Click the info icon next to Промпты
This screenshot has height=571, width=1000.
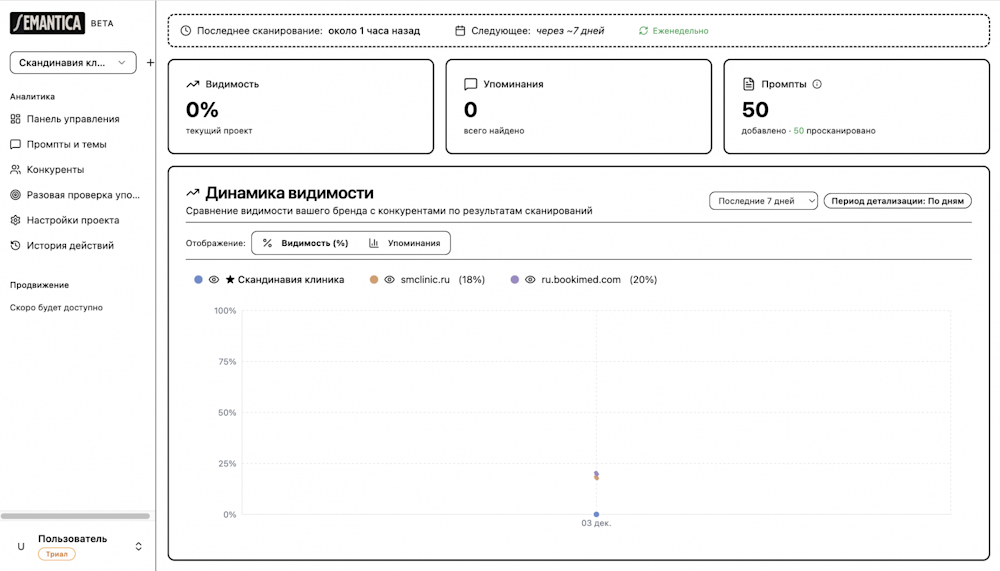point(817,85)
